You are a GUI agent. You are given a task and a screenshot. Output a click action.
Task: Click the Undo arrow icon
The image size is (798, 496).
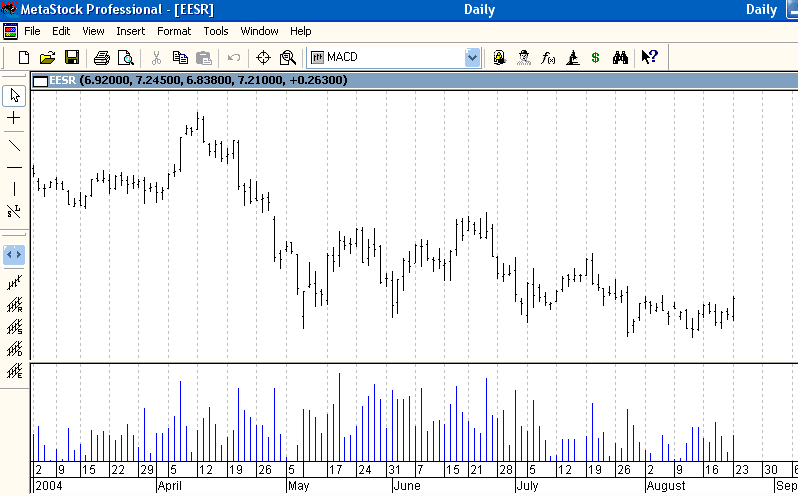[234, 57]
